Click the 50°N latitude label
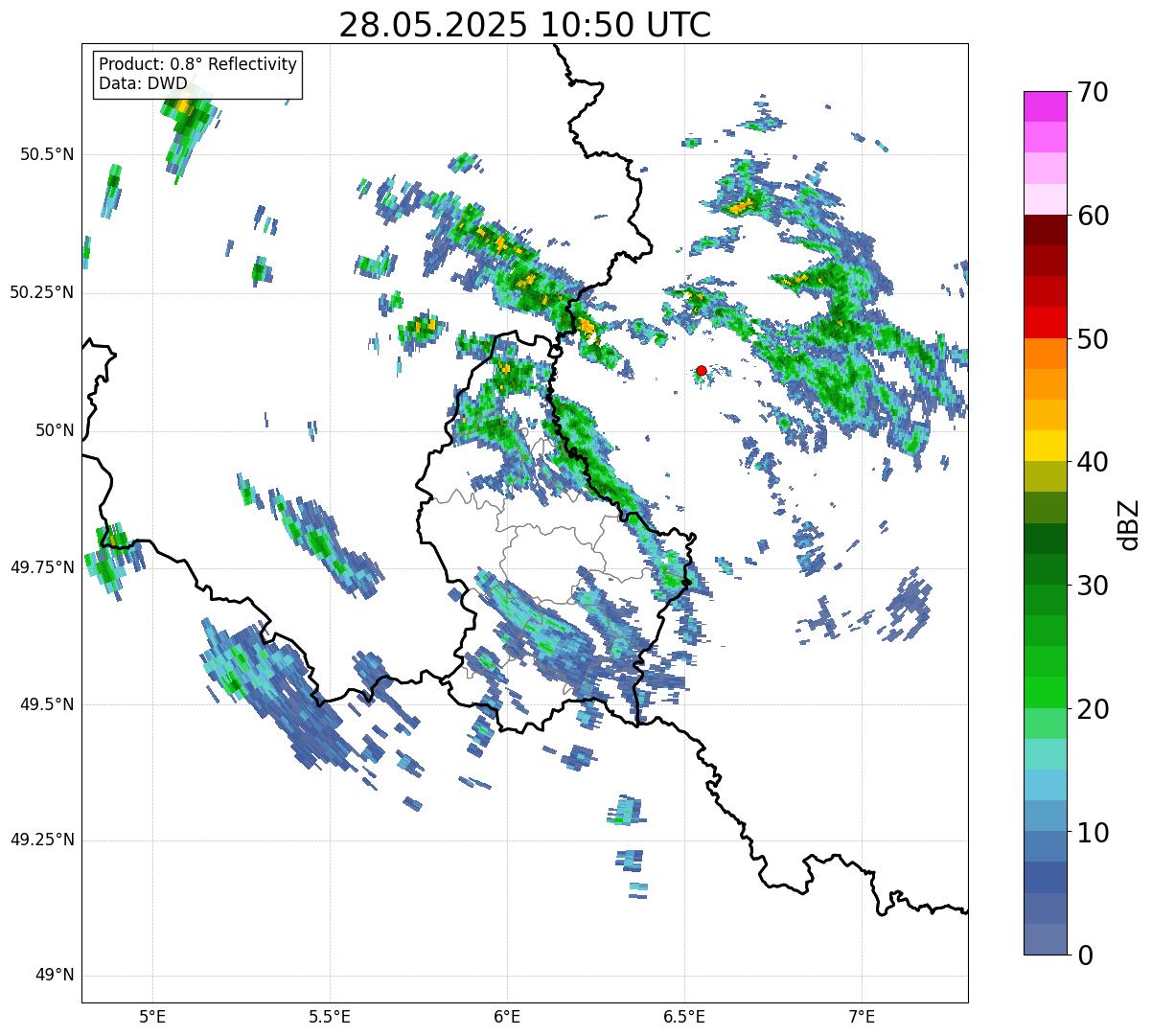 point(55,430)
